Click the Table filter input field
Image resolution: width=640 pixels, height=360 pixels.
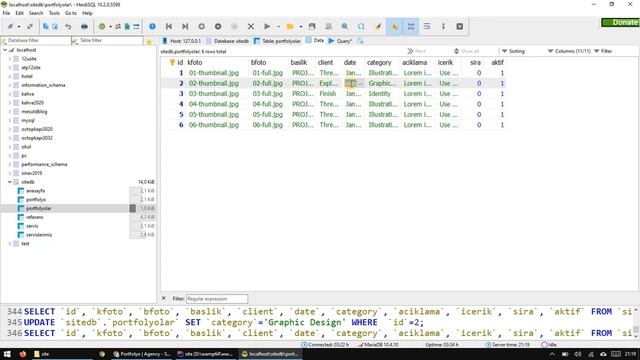click(107, 40)
